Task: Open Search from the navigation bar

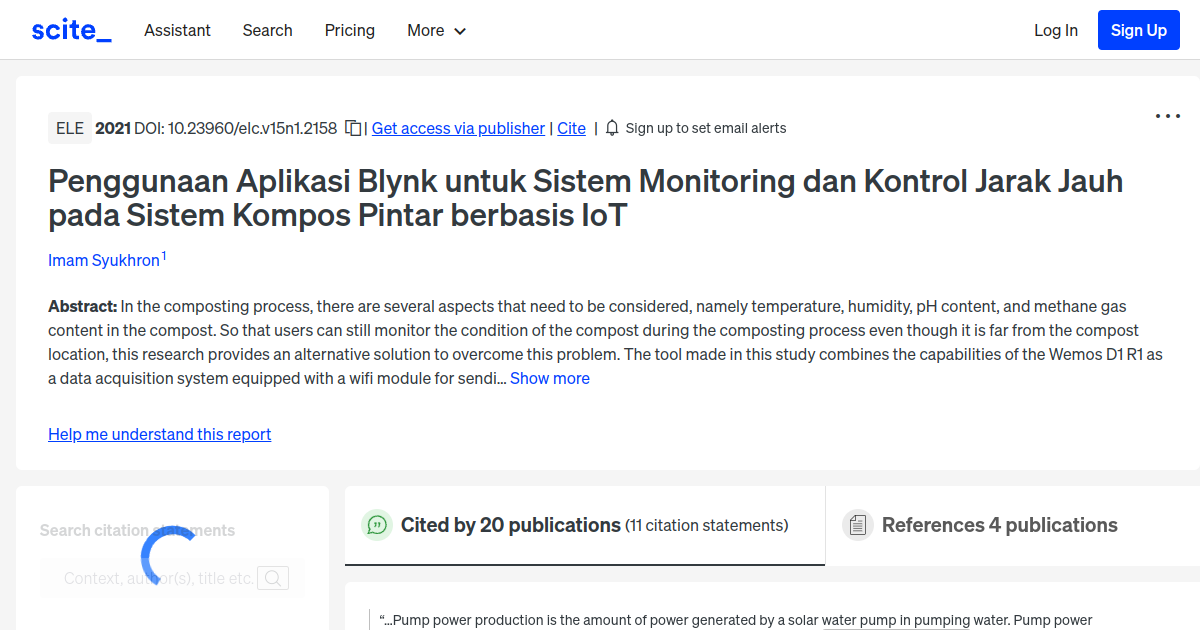Action: pyautogui.click(x=267, y=31)
